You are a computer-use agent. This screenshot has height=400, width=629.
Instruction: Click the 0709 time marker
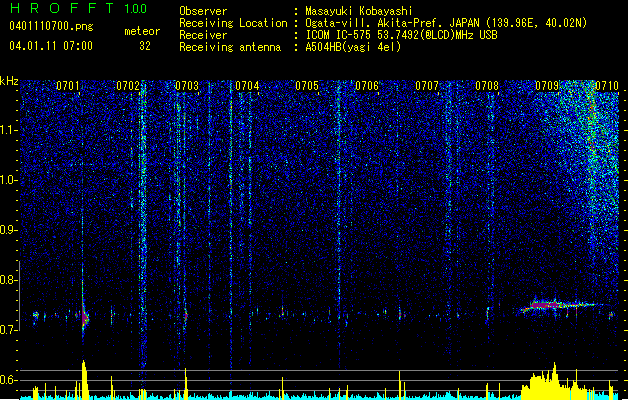tap(547, 86)
